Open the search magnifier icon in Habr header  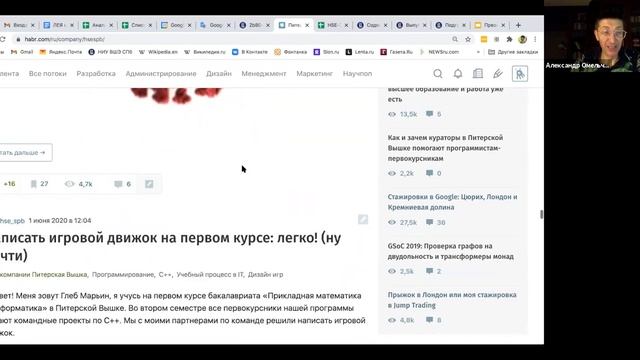(438, 74)
